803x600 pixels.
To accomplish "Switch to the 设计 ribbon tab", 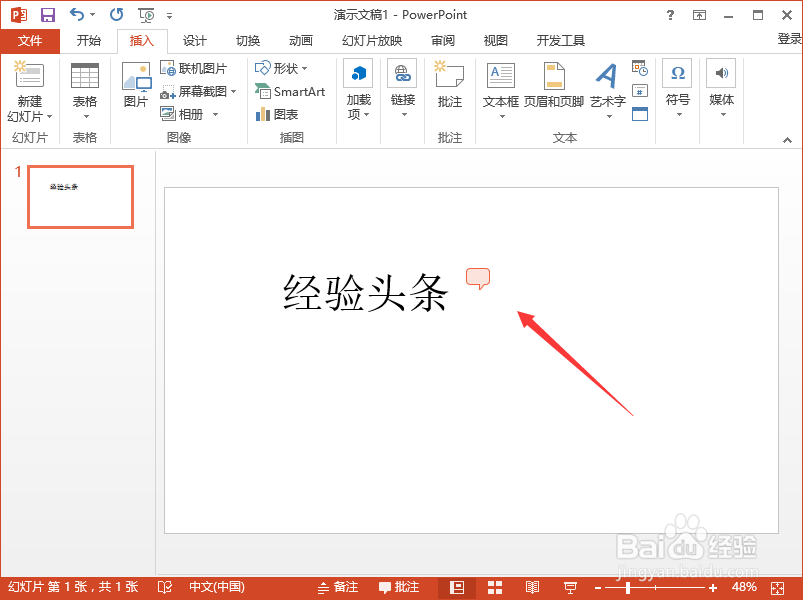I will [194, 41].
